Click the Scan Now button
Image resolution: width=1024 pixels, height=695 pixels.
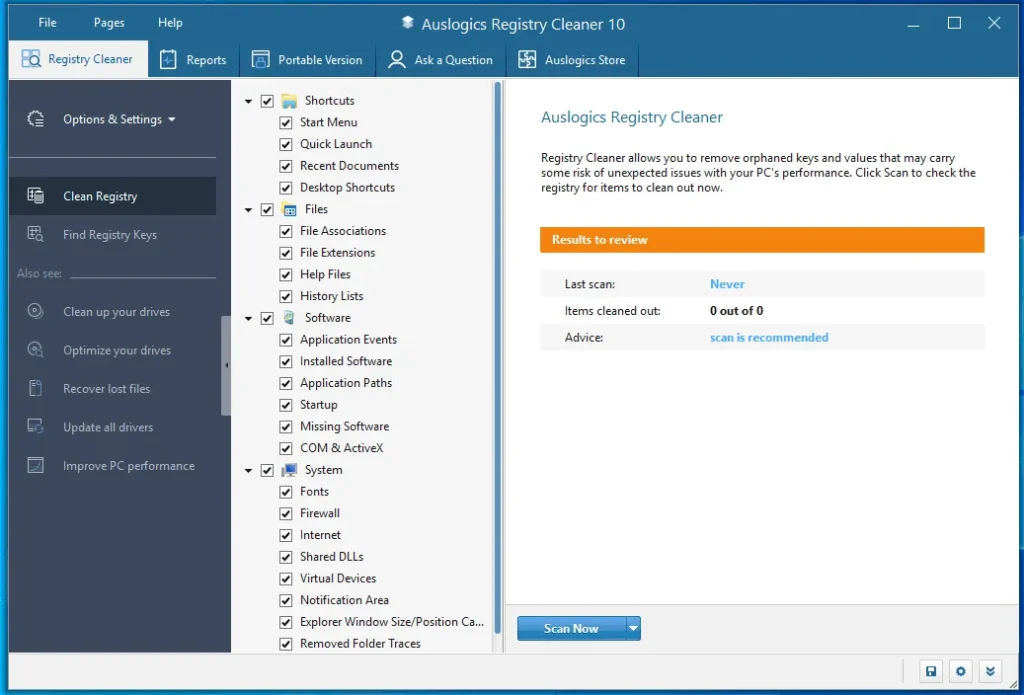point(569,628)
